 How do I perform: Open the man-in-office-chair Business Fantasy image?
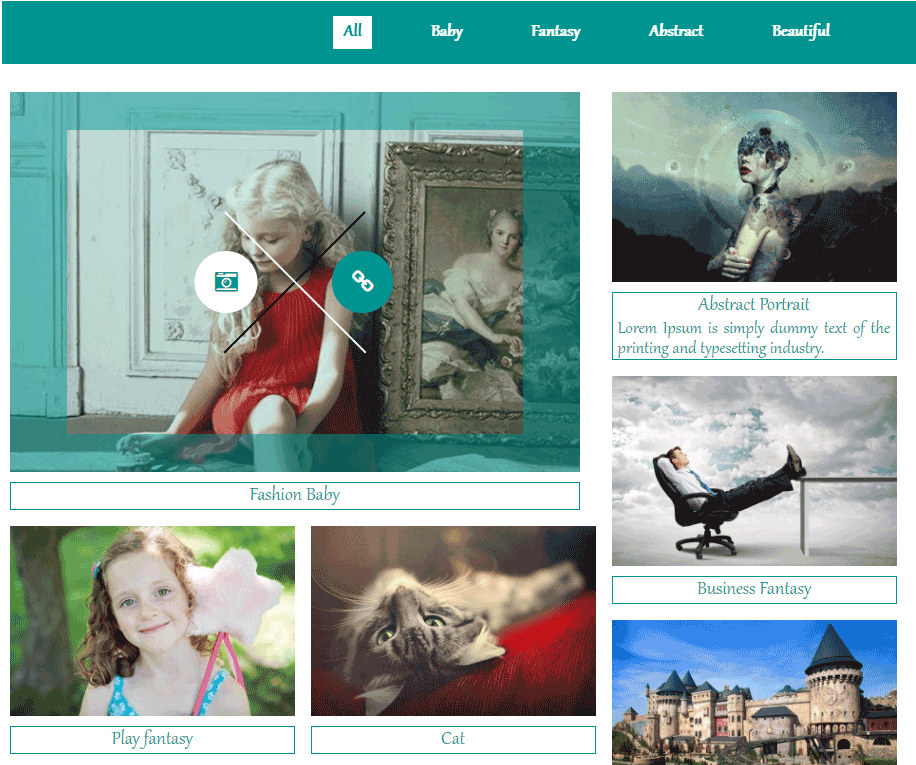coord(753,470)
